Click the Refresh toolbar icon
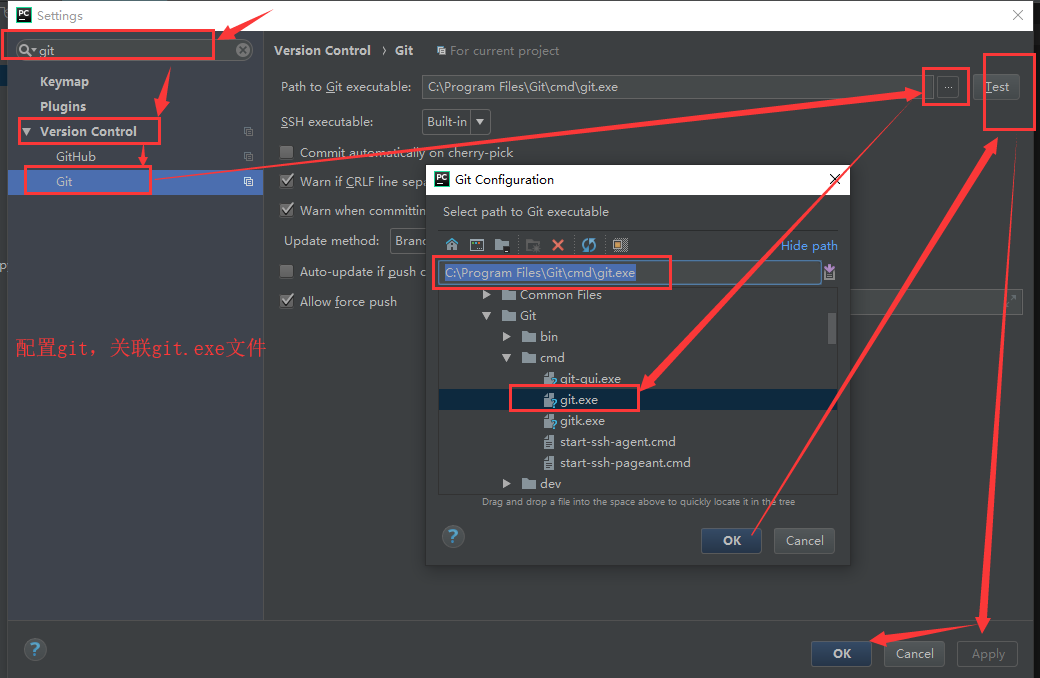 [x=588, y=245]
